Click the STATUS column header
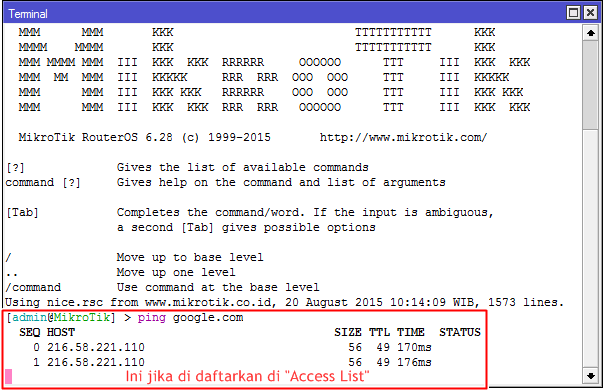The image size is (603, 391). [x=460, y=332]
